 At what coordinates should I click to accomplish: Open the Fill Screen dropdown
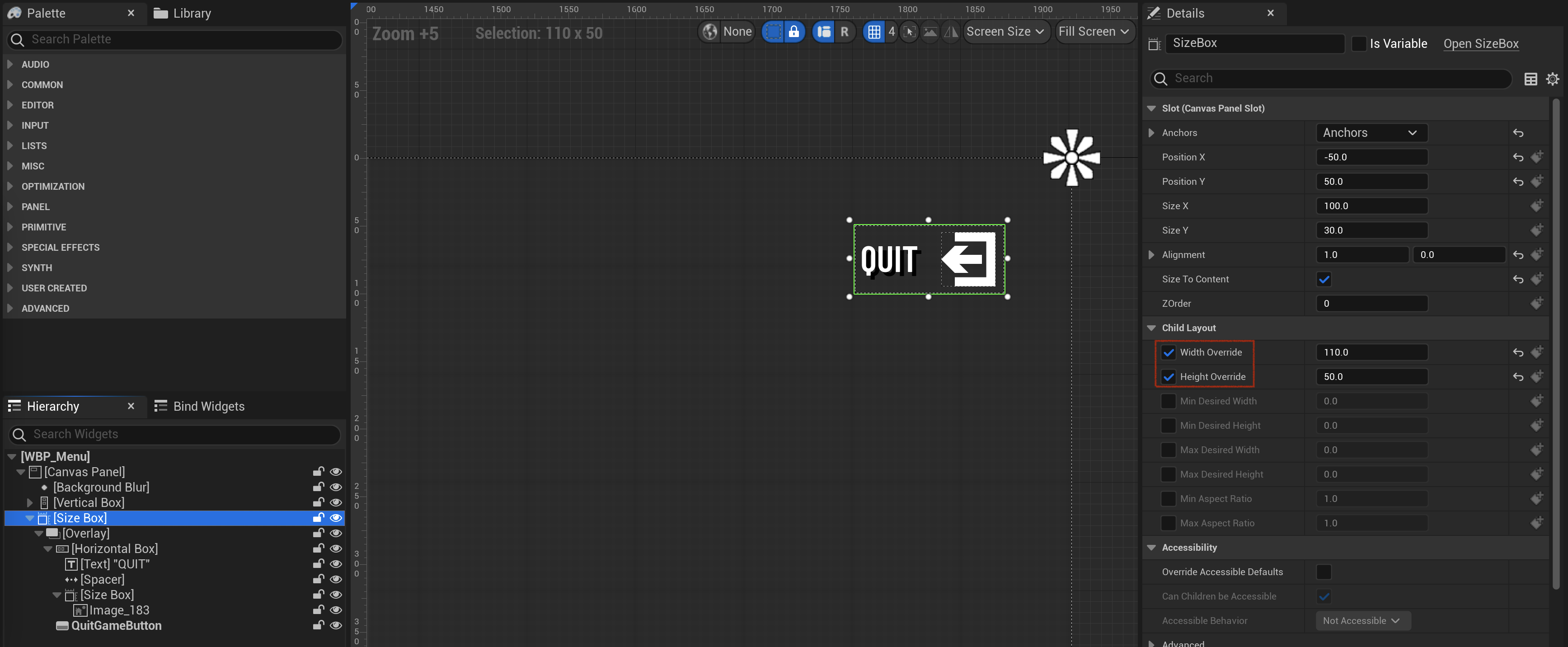[1094, 32]
